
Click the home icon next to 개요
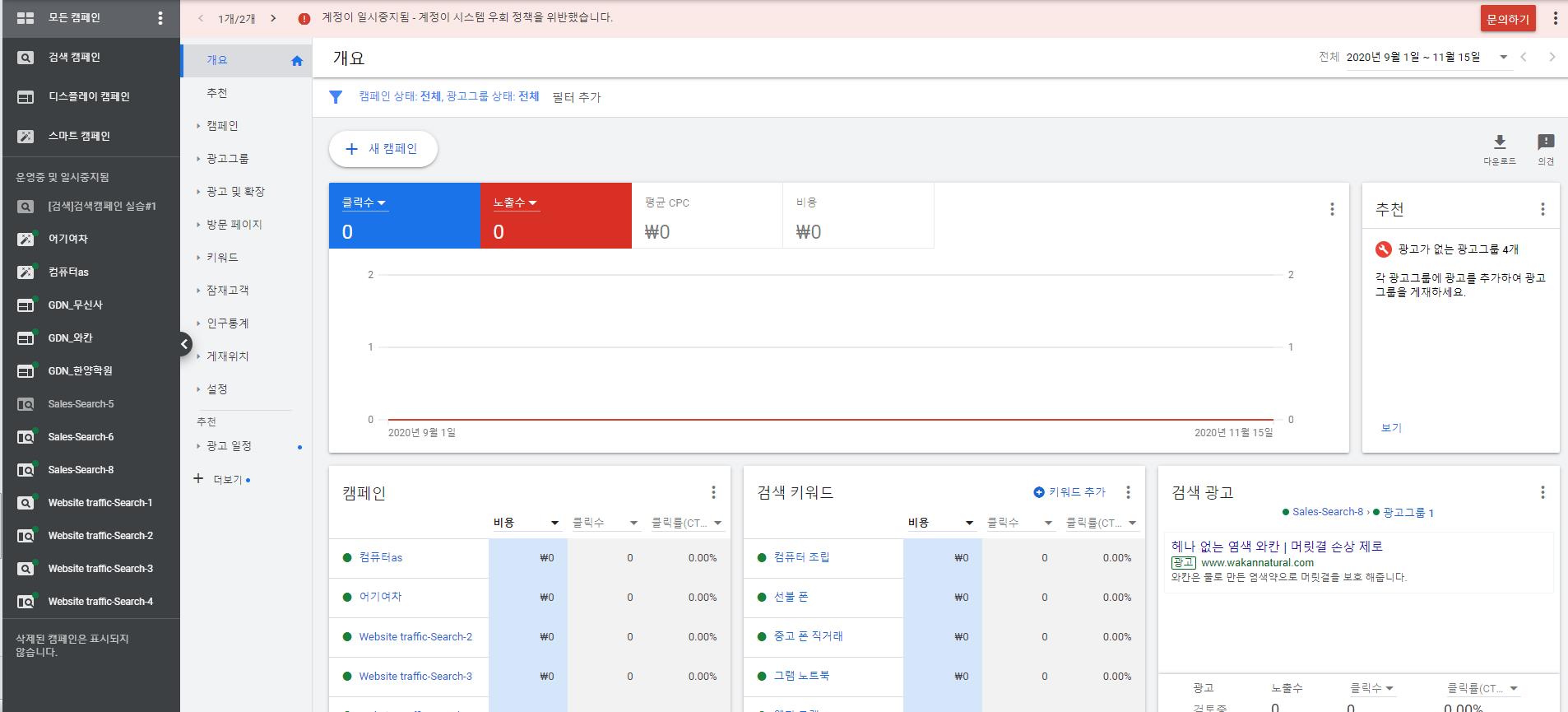[297, 61]
